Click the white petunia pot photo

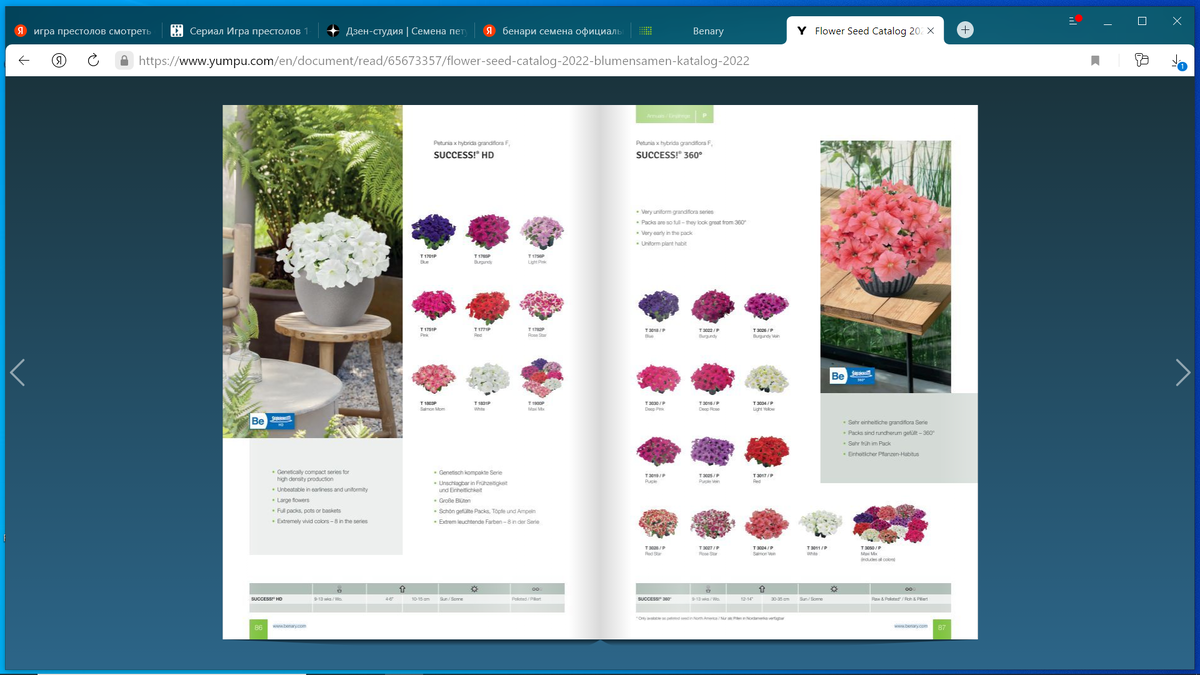tap(312, 271)
